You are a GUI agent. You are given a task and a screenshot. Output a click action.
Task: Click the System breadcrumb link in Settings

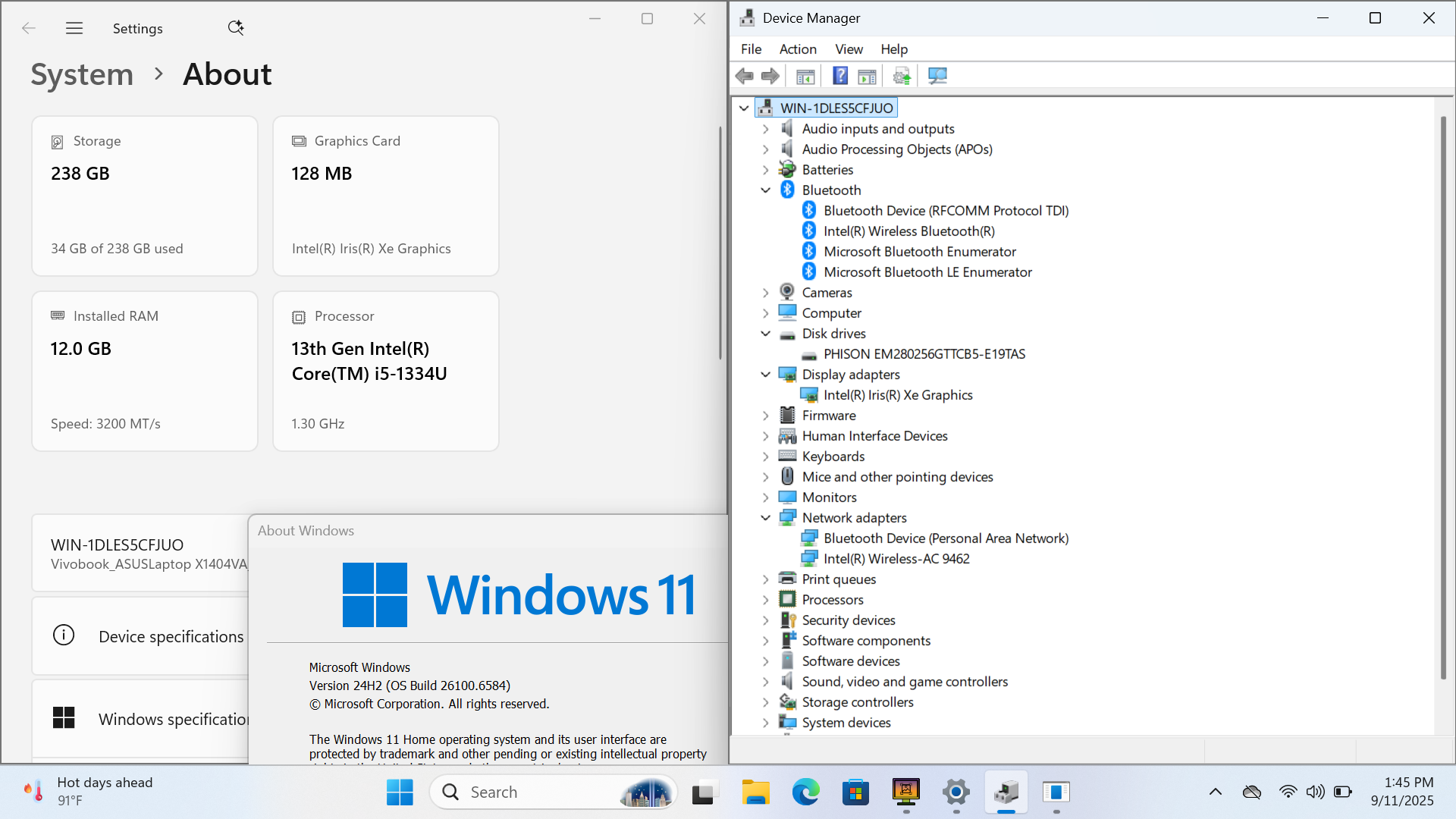pyautogui.click(x=82, y=74)
